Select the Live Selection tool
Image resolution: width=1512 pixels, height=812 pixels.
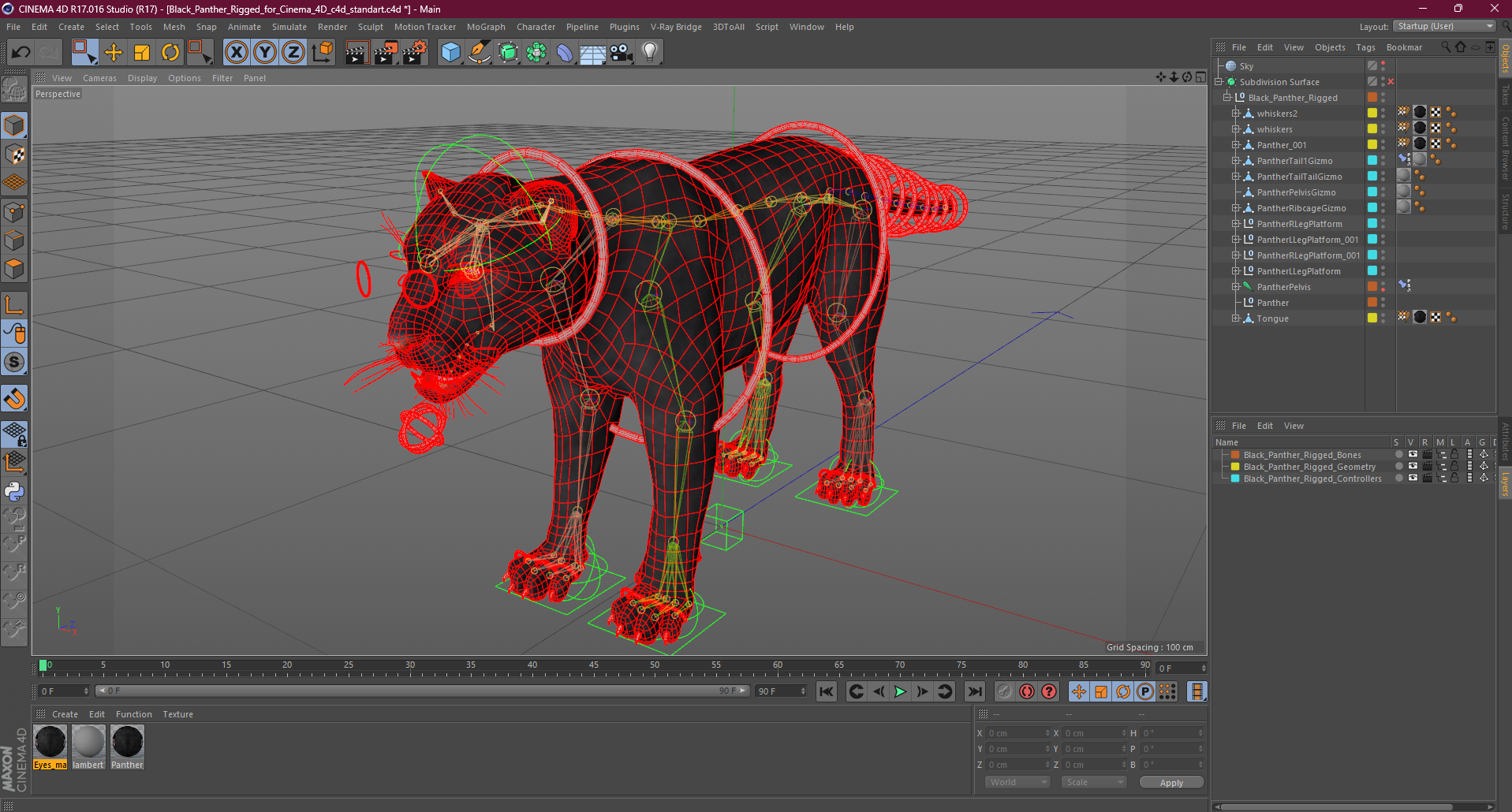point(84,53)
